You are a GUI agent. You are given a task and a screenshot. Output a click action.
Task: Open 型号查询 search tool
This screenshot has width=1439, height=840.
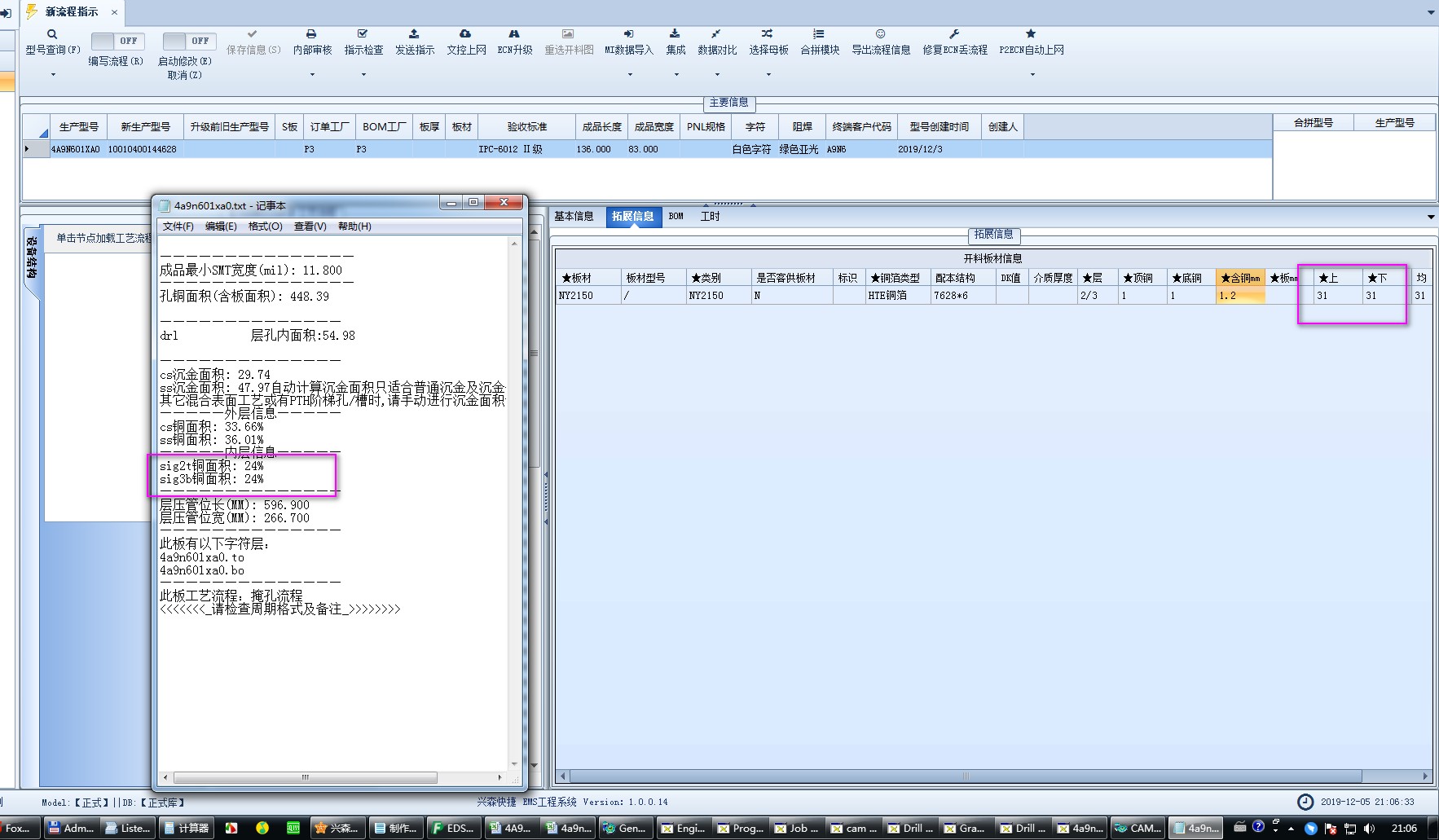52,34
